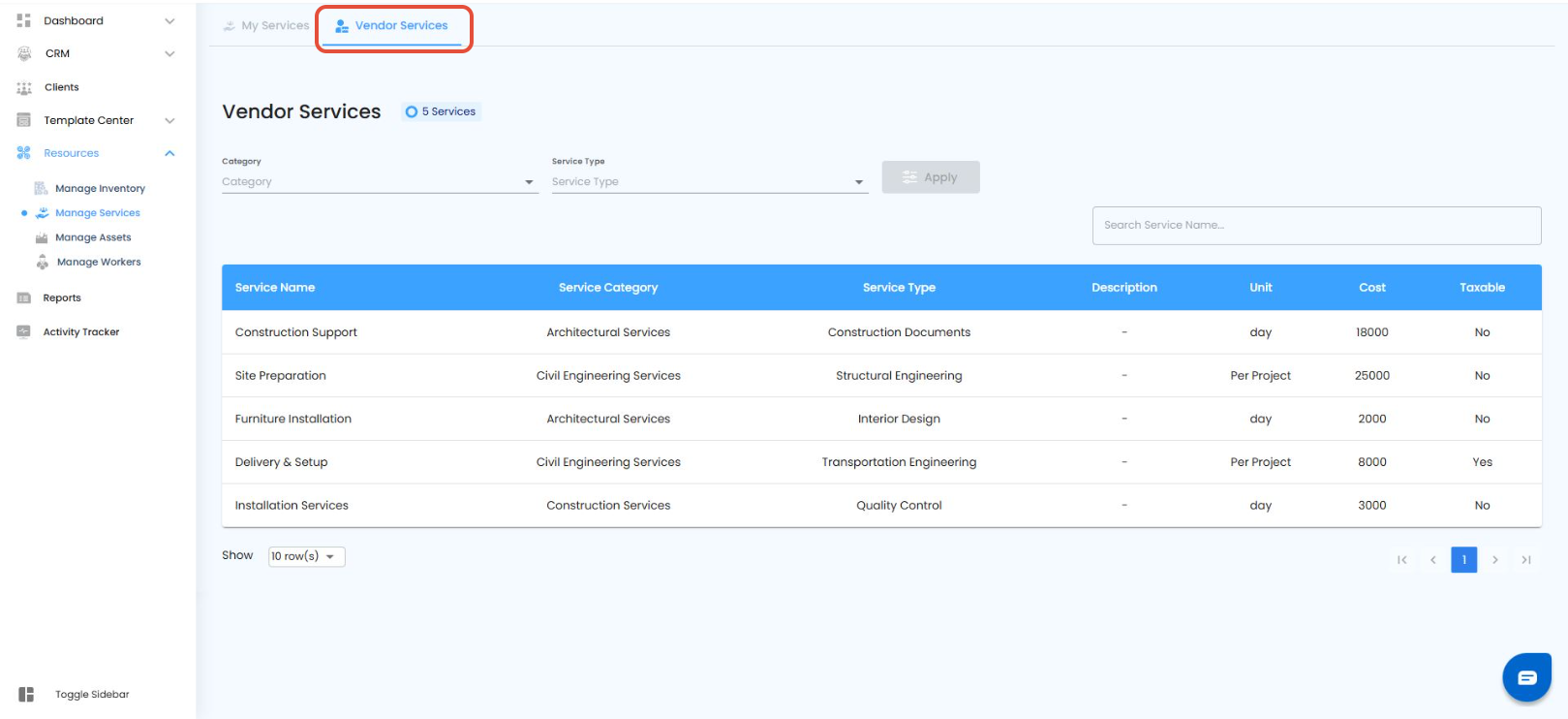The image size is (1568, 719).
Task: Open the Category filter dropdown
Action: (x=380, y=182)
